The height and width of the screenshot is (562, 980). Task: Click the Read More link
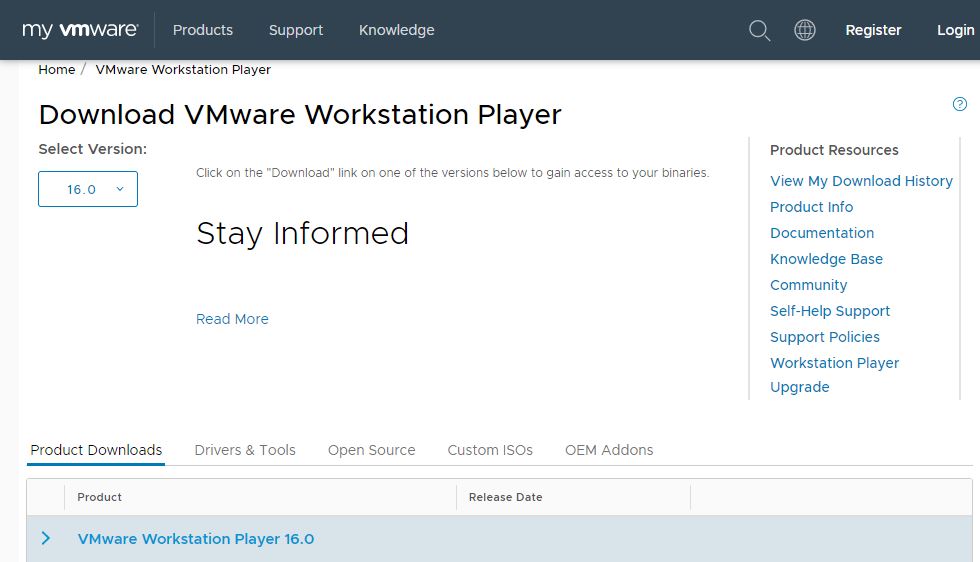pos(232,319)
